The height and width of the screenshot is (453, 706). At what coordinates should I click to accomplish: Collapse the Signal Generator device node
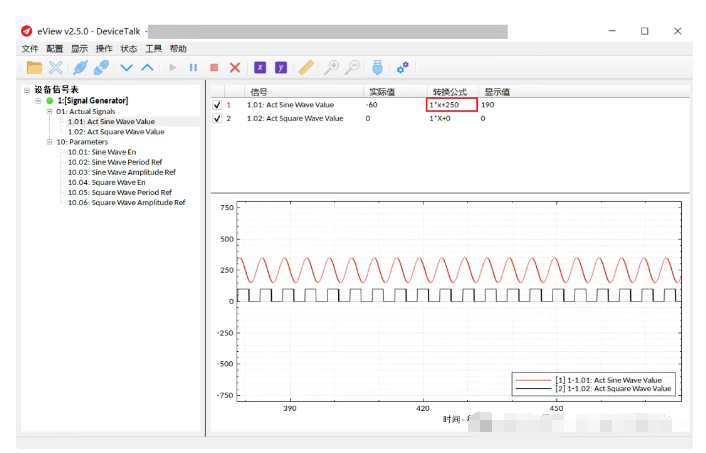[x=38, y=100]
